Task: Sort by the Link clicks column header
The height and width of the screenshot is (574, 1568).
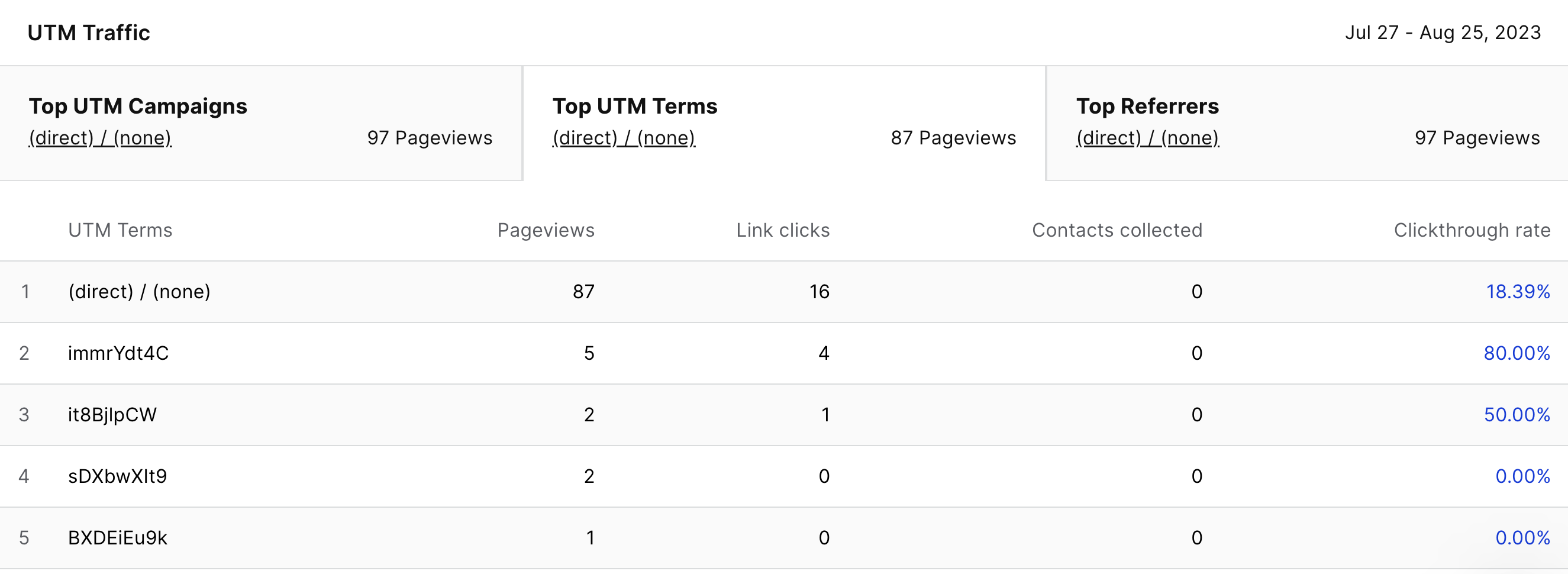Action: pos(783,230)
